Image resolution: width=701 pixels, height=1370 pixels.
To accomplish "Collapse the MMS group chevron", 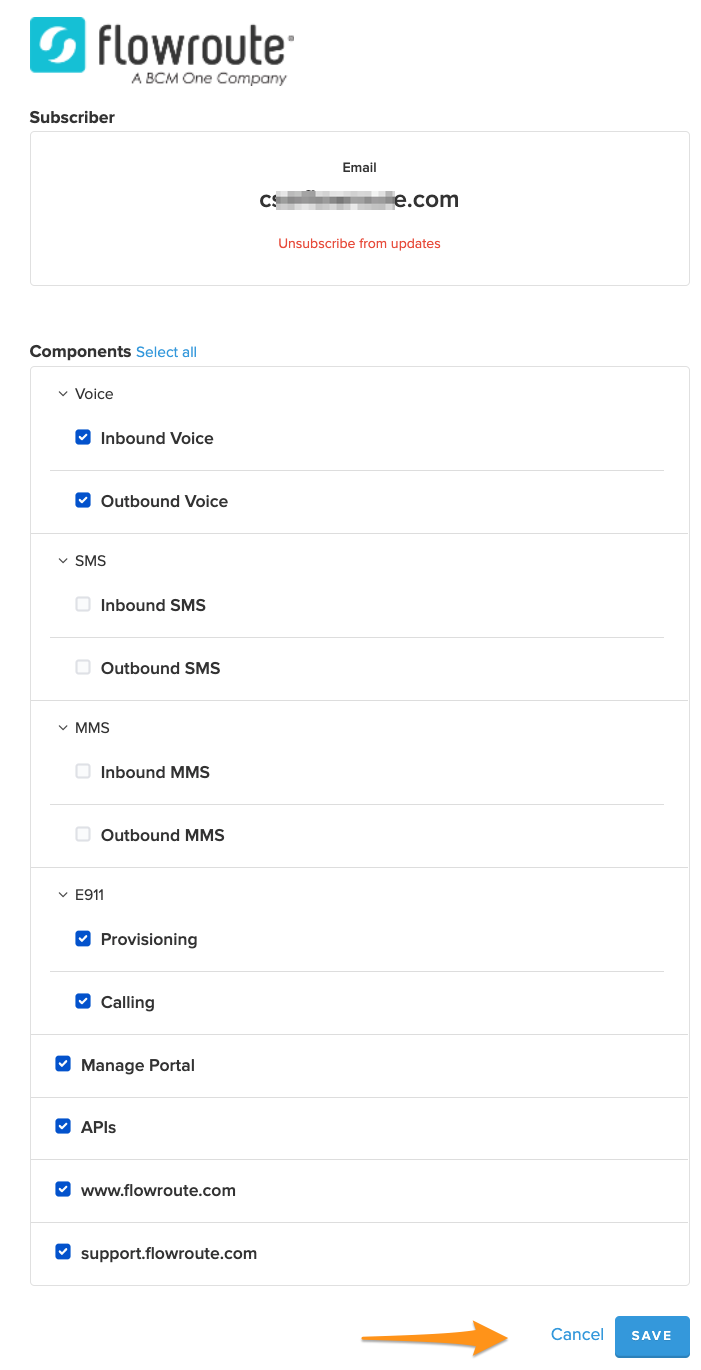I will pos(62,728).
